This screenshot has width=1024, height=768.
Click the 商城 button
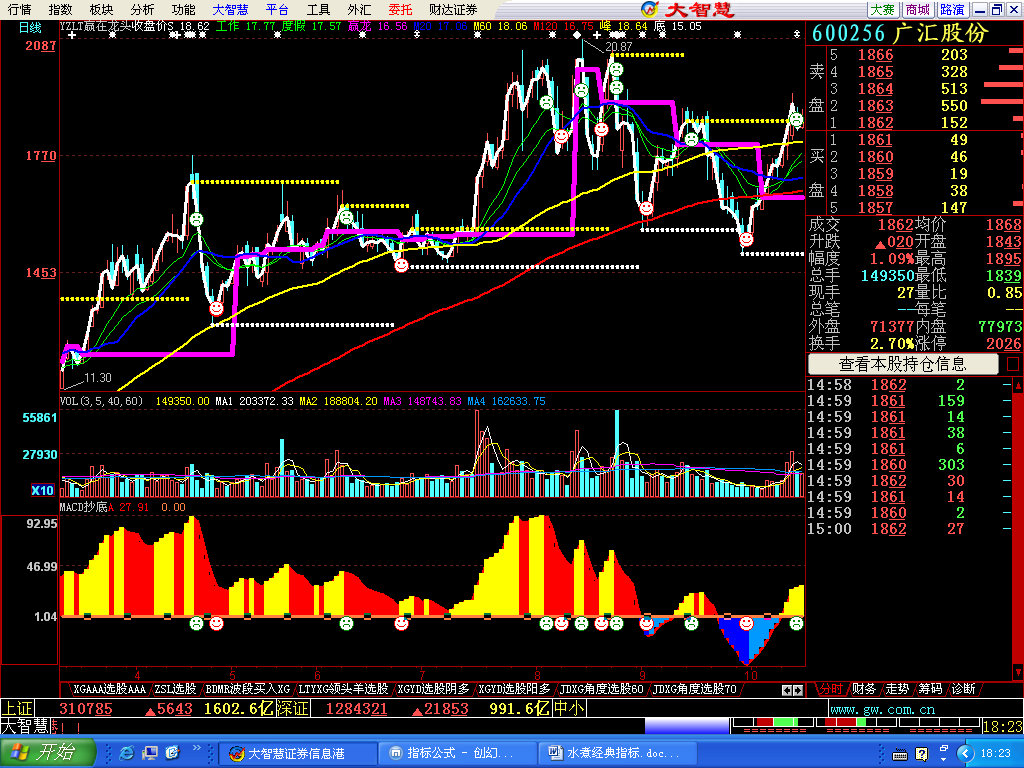[x=917, y=9]
